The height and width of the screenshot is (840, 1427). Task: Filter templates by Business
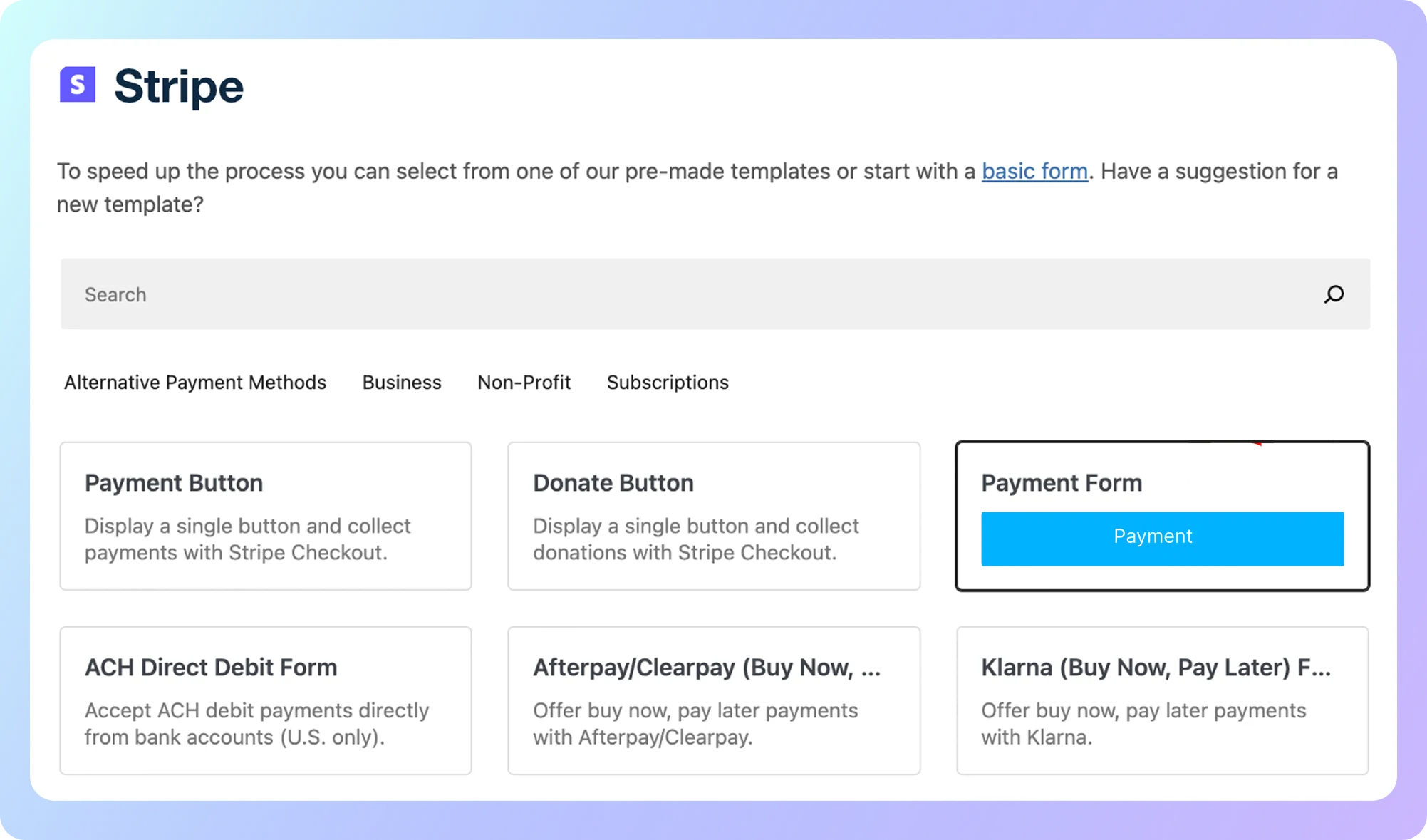[402, 383]
